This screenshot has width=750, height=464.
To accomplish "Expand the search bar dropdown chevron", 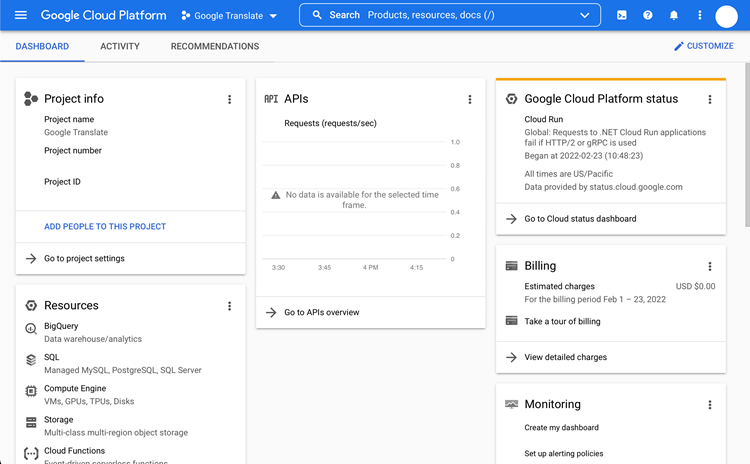I will (585, 15).
